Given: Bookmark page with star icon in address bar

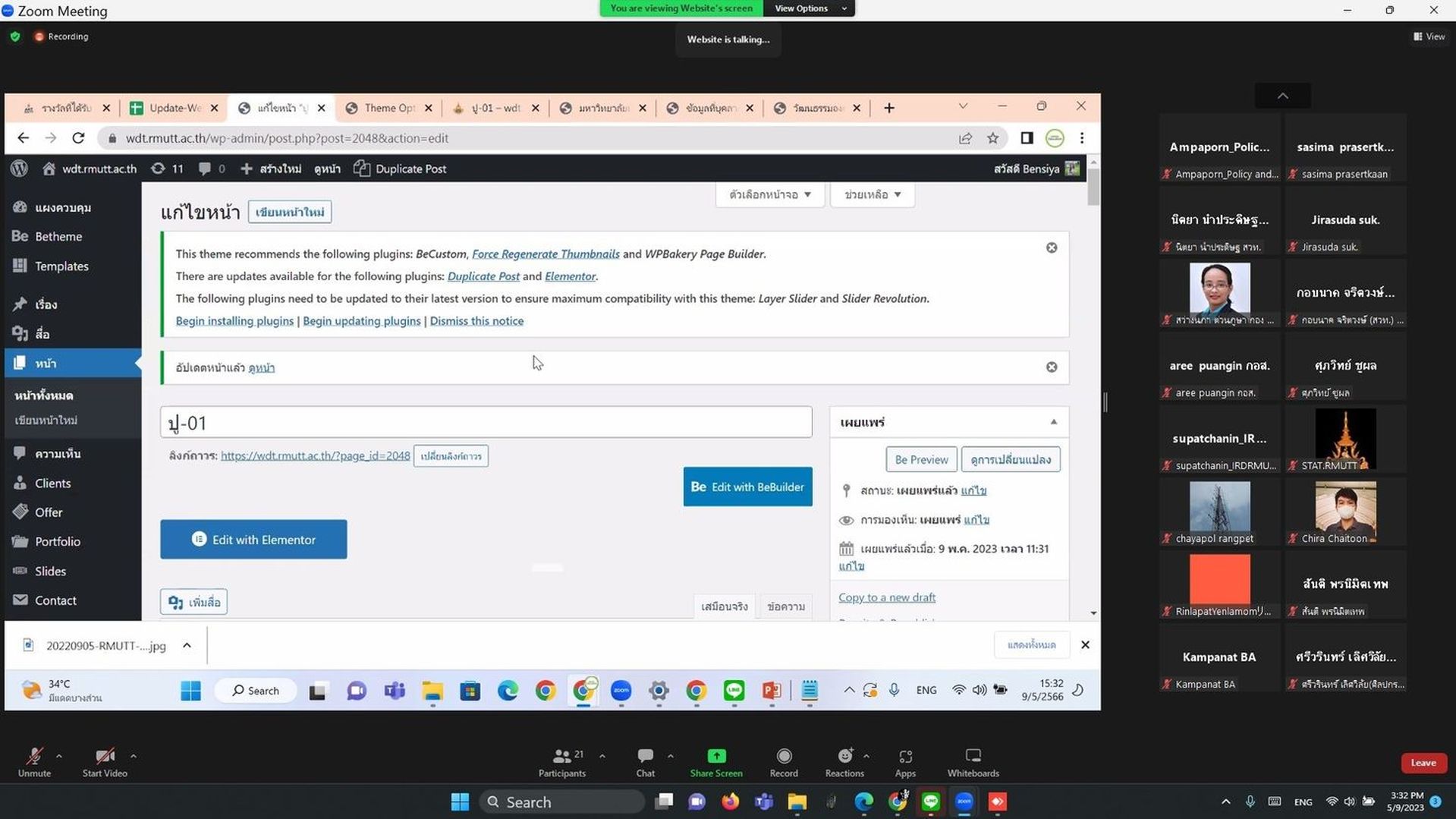Looking at the screenshot, I should (992, 138).
